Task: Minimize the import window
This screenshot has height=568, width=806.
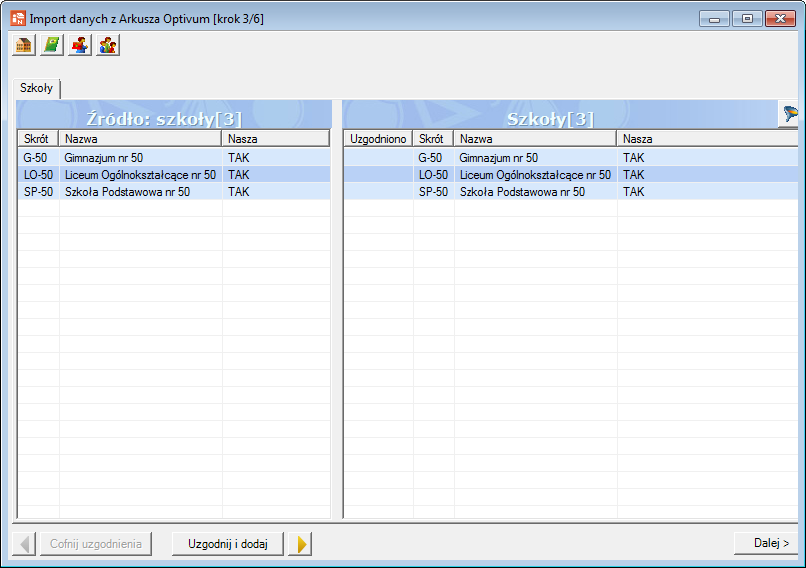Action: (715, 19)
